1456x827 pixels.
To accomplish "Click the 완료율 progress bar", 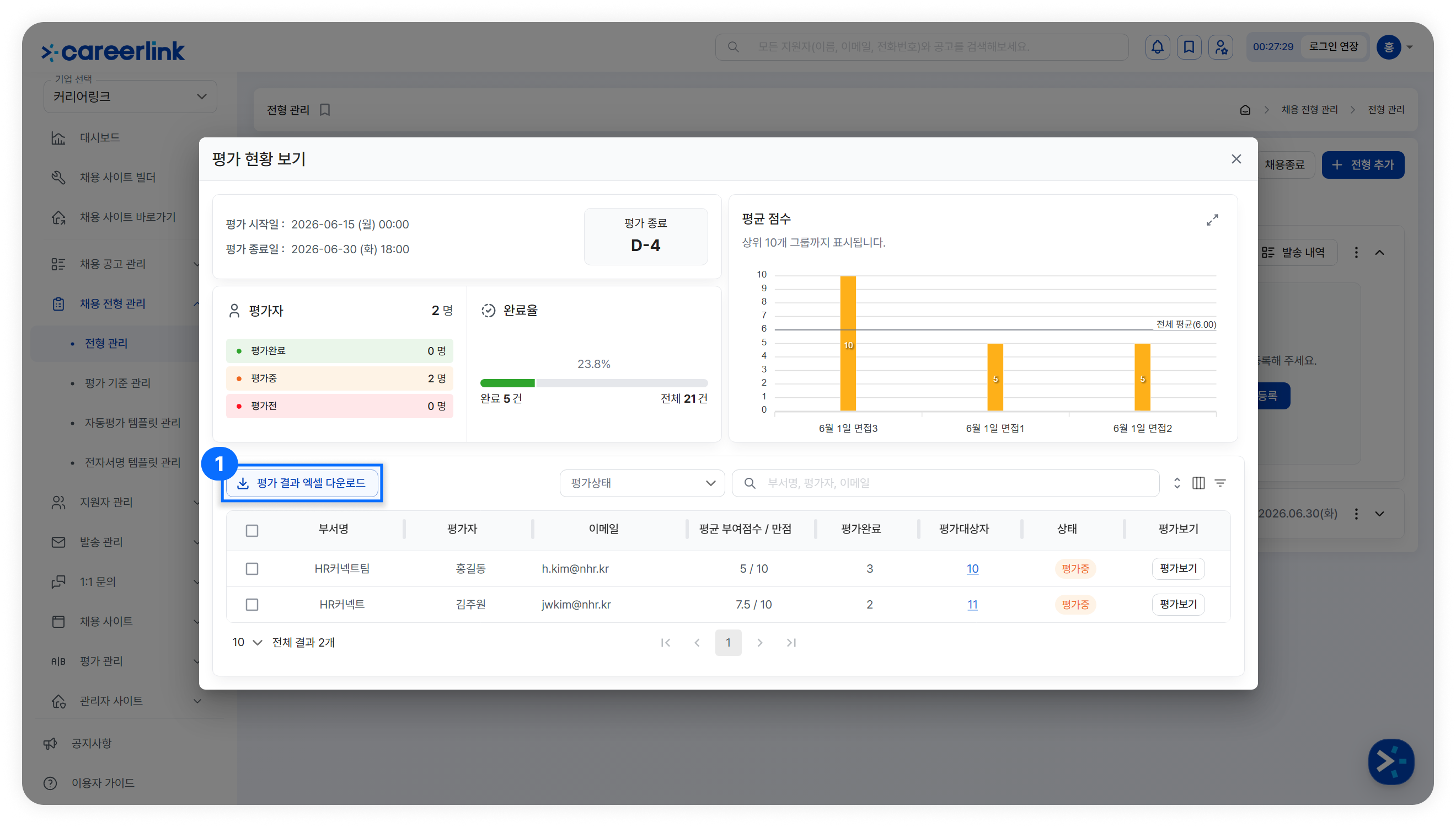I will (x=594, y=383).
